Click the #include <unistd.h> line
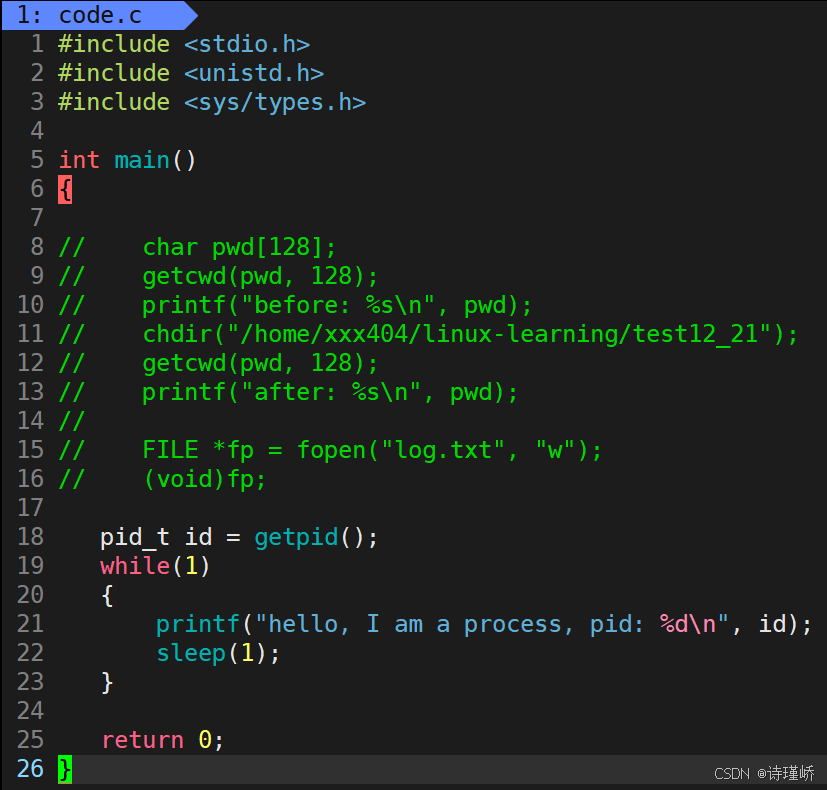Screen dimensions: 827x790 coord(191,73)
